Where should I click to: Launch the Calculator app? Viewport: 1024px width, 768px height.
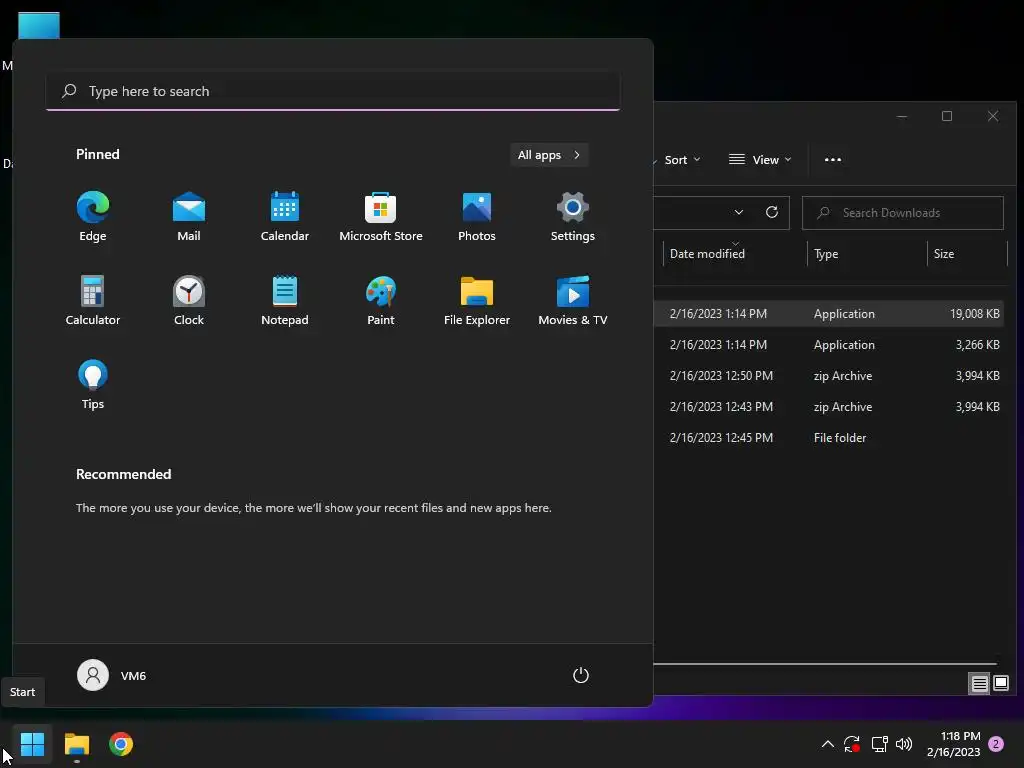(x=93, y=300)
